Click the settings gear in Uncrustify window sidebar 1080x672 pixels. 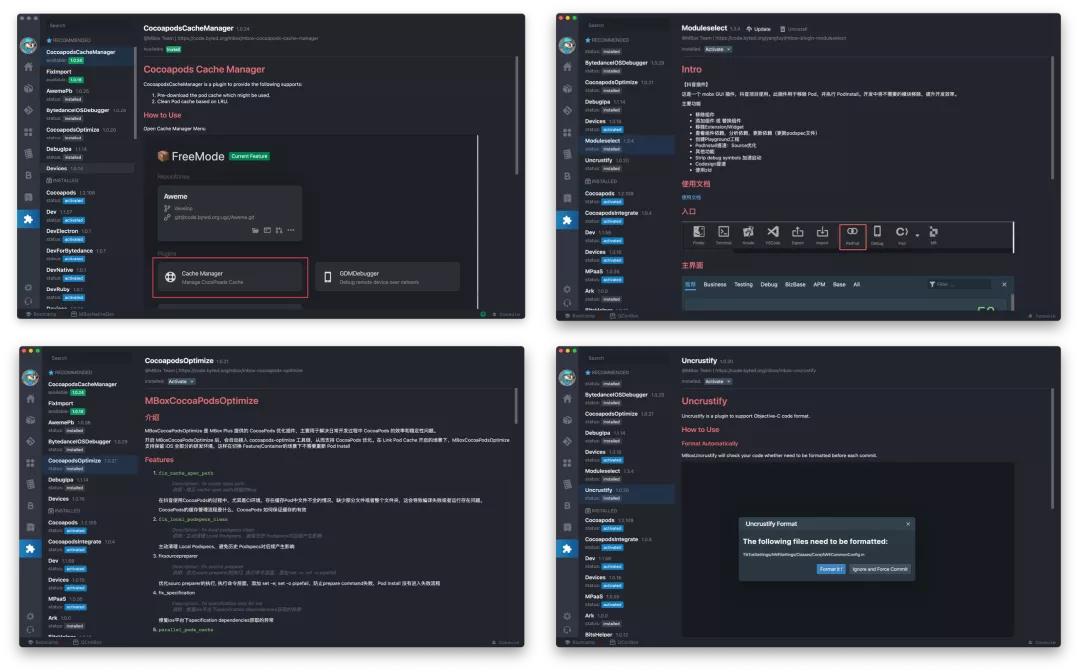567,616
